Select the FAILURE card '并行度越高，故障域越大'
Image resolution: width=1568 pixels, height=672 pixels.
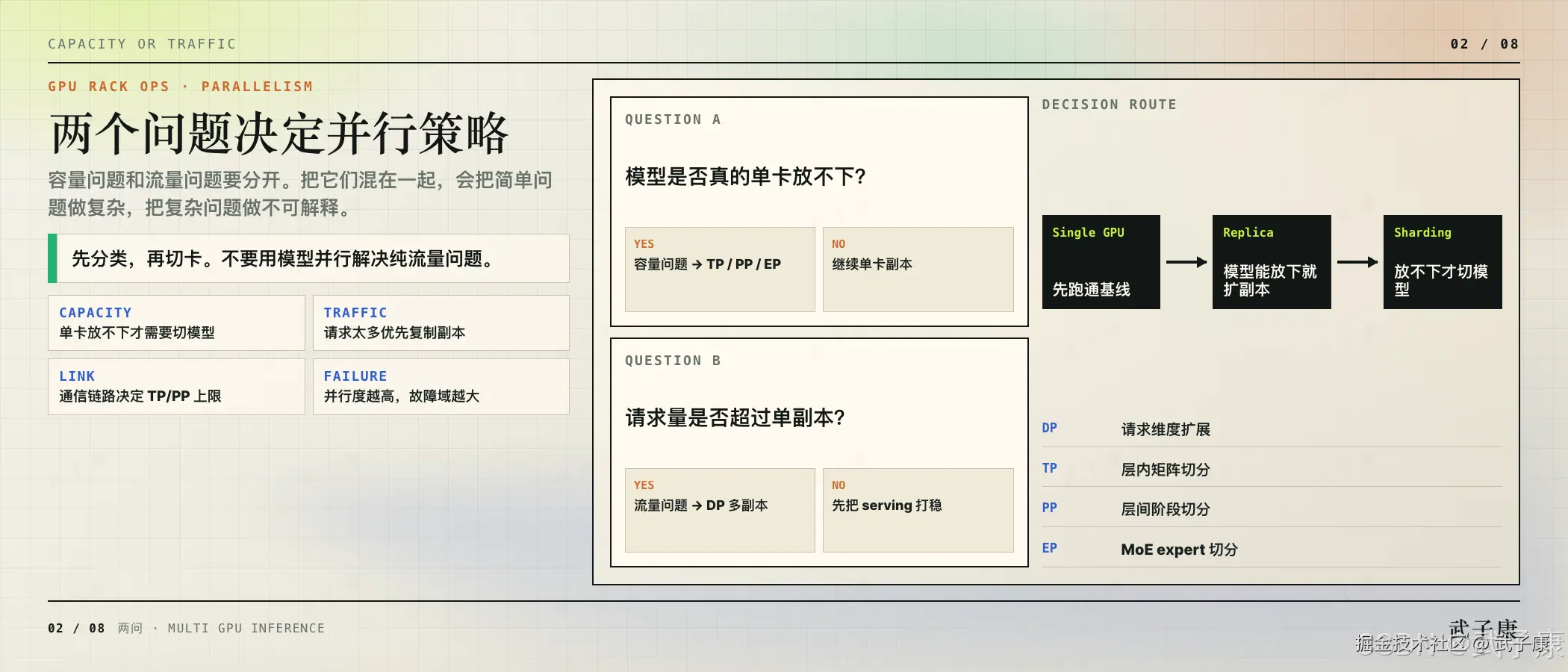441,387
